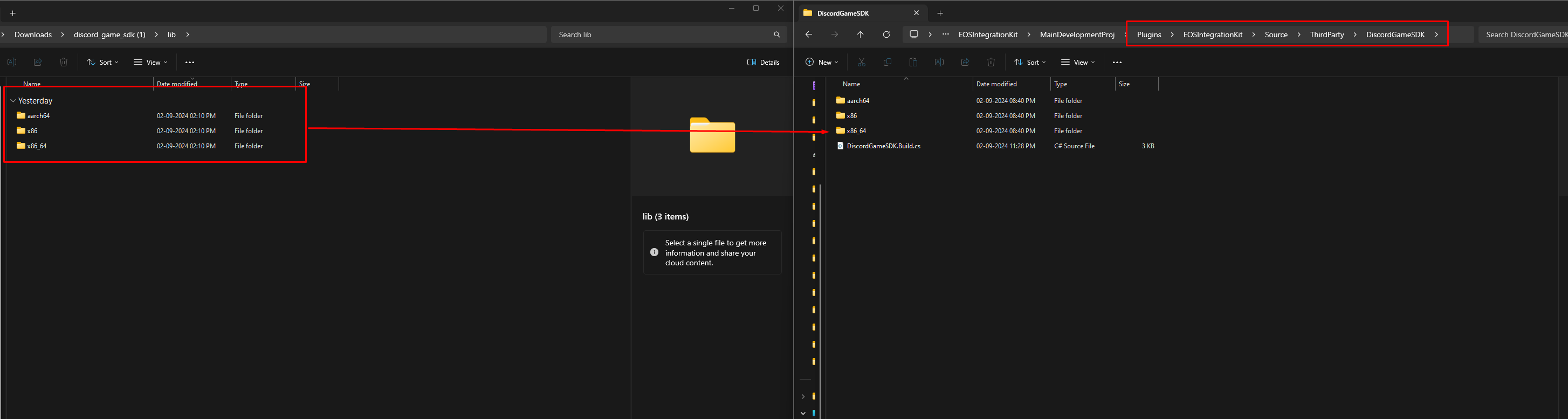Go up one folder level with the up arrow
Screen dimensions: 1568x419
[x=860, y=35]
